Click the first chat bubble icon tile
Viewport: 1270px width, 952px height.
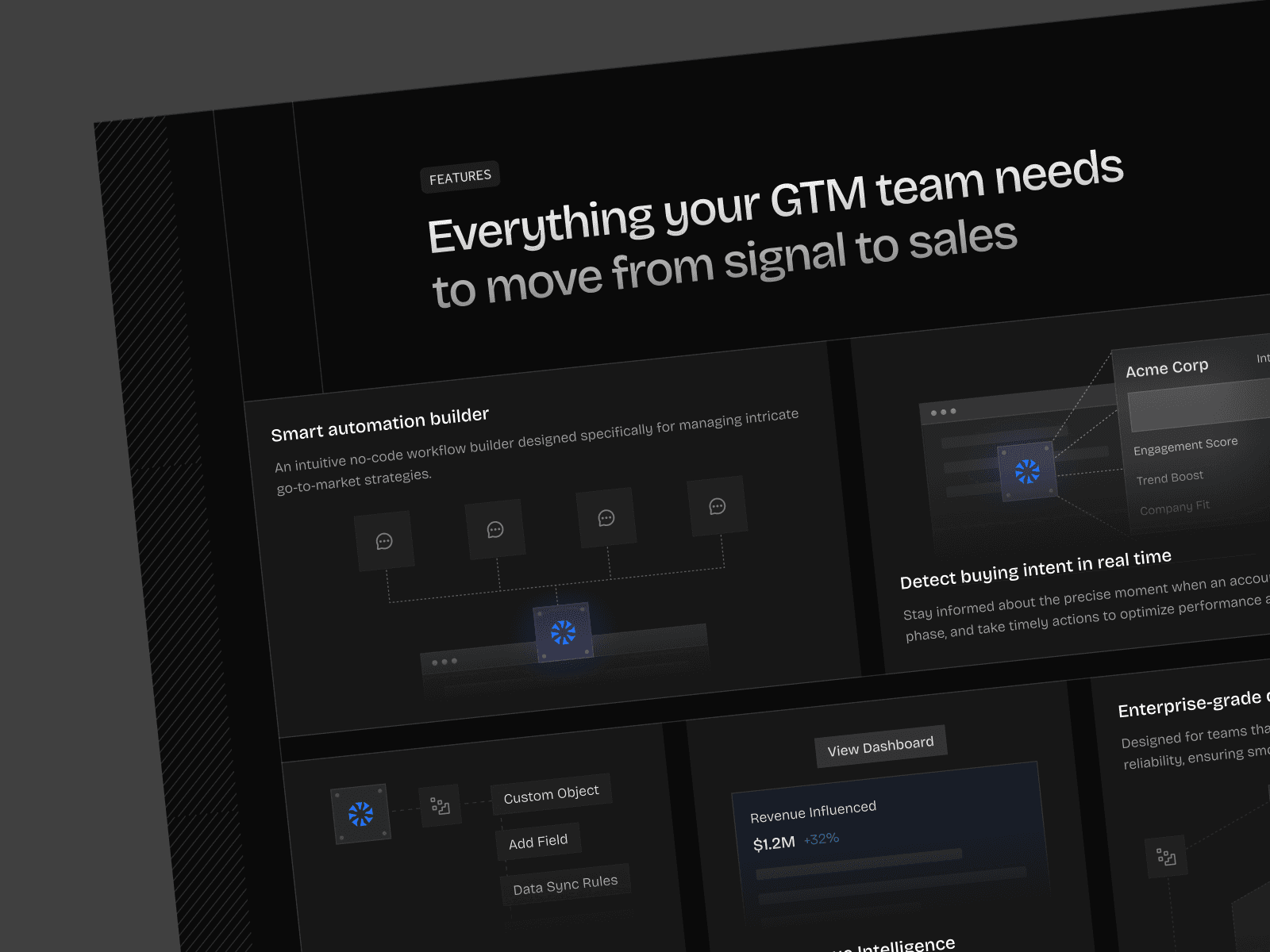384,541
